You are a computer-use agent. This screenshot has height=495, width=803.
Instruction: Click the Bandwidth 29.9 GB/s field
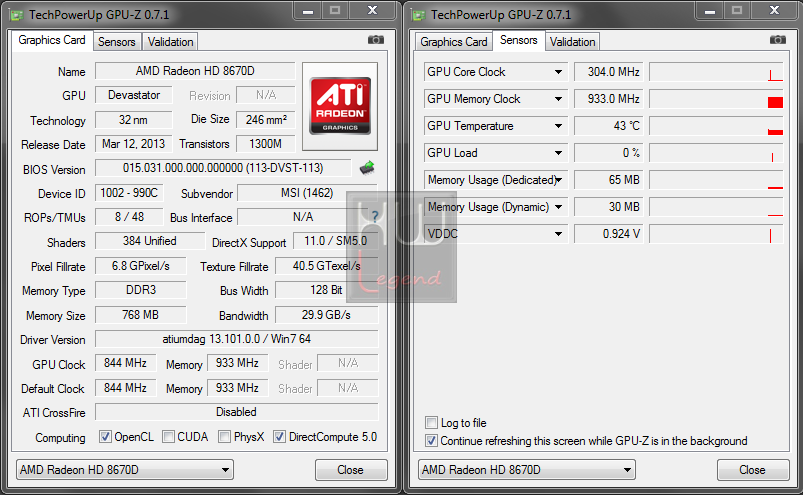pyautogui.click(x=327, y=315)
